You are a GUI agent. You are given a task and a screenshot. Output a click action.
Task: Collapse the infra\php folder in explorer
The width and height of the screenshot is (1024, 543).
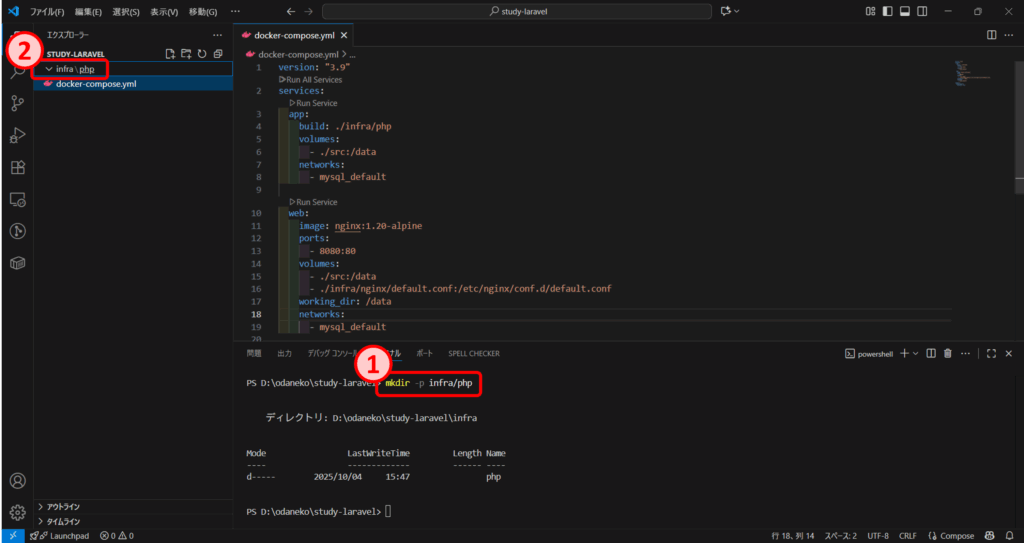point(47,69)
